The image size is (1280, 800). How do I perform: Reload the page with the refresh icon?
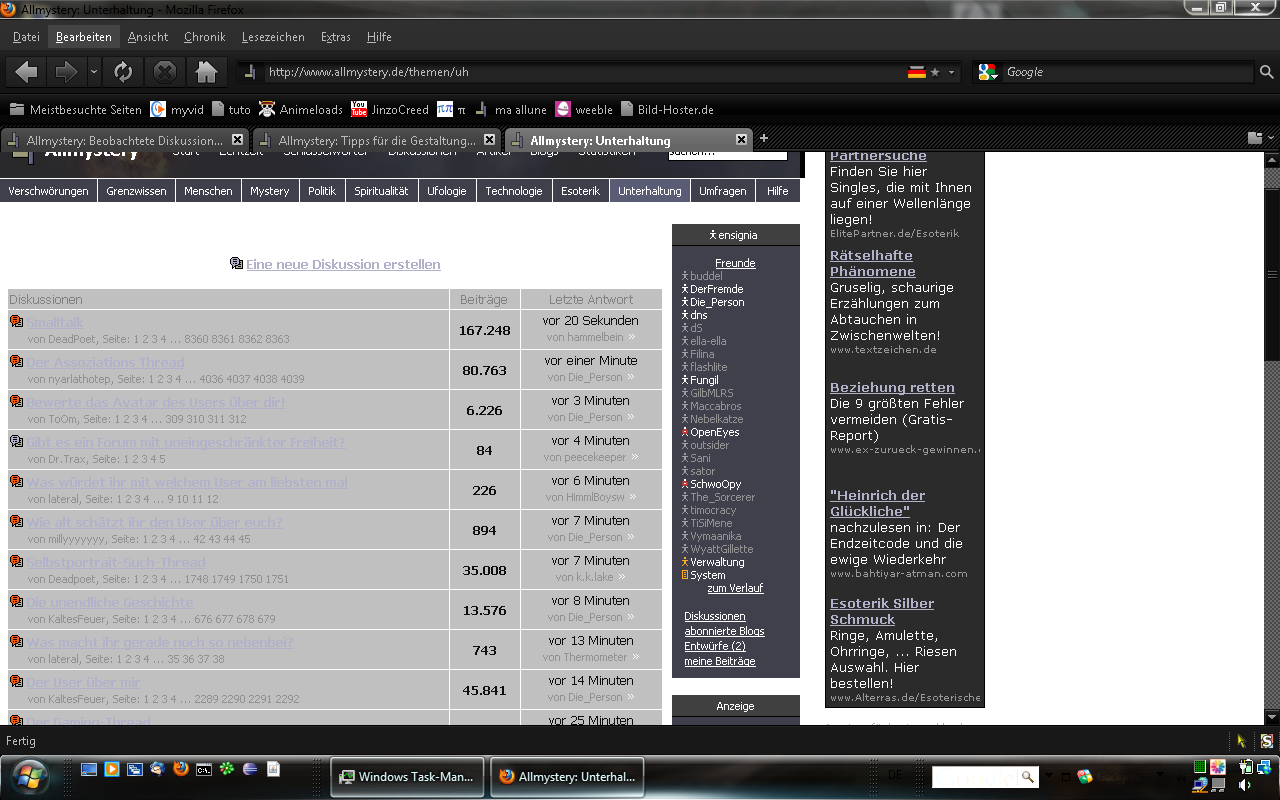pyautogui.click(x=123, y=72)
